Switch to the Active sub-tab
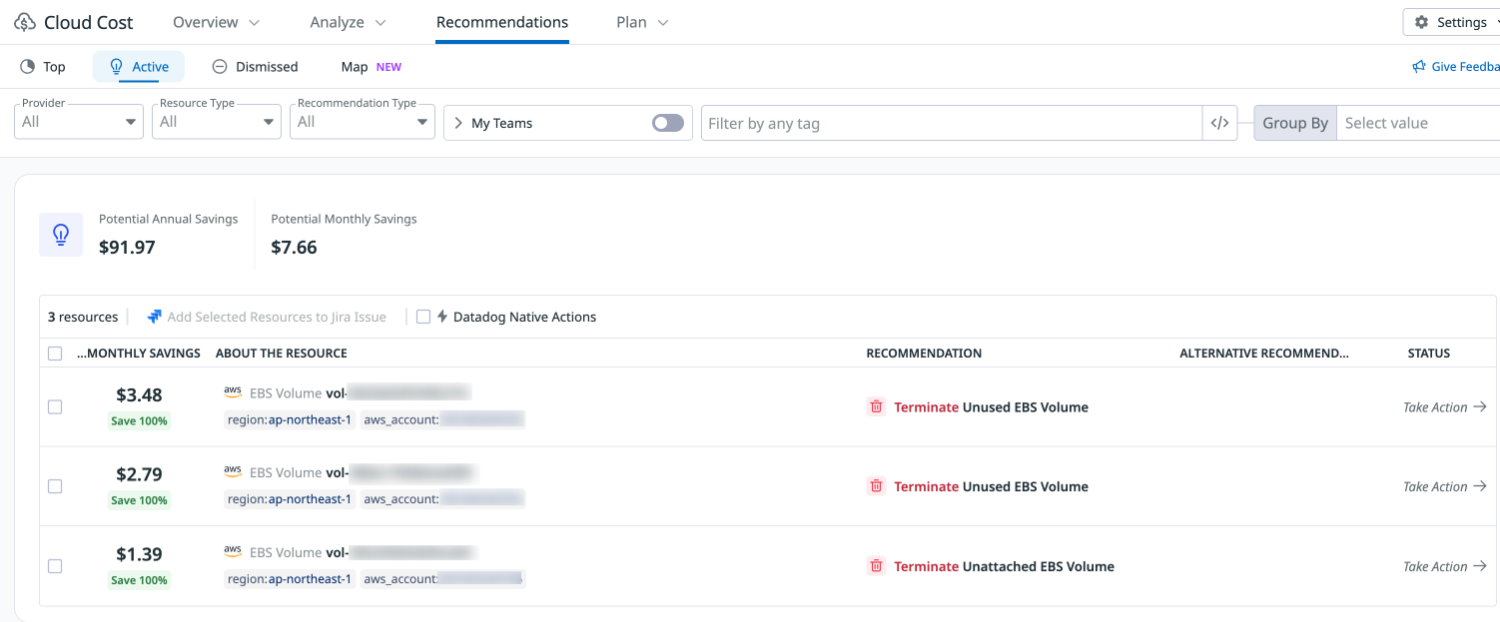 (x=139, y=67)
